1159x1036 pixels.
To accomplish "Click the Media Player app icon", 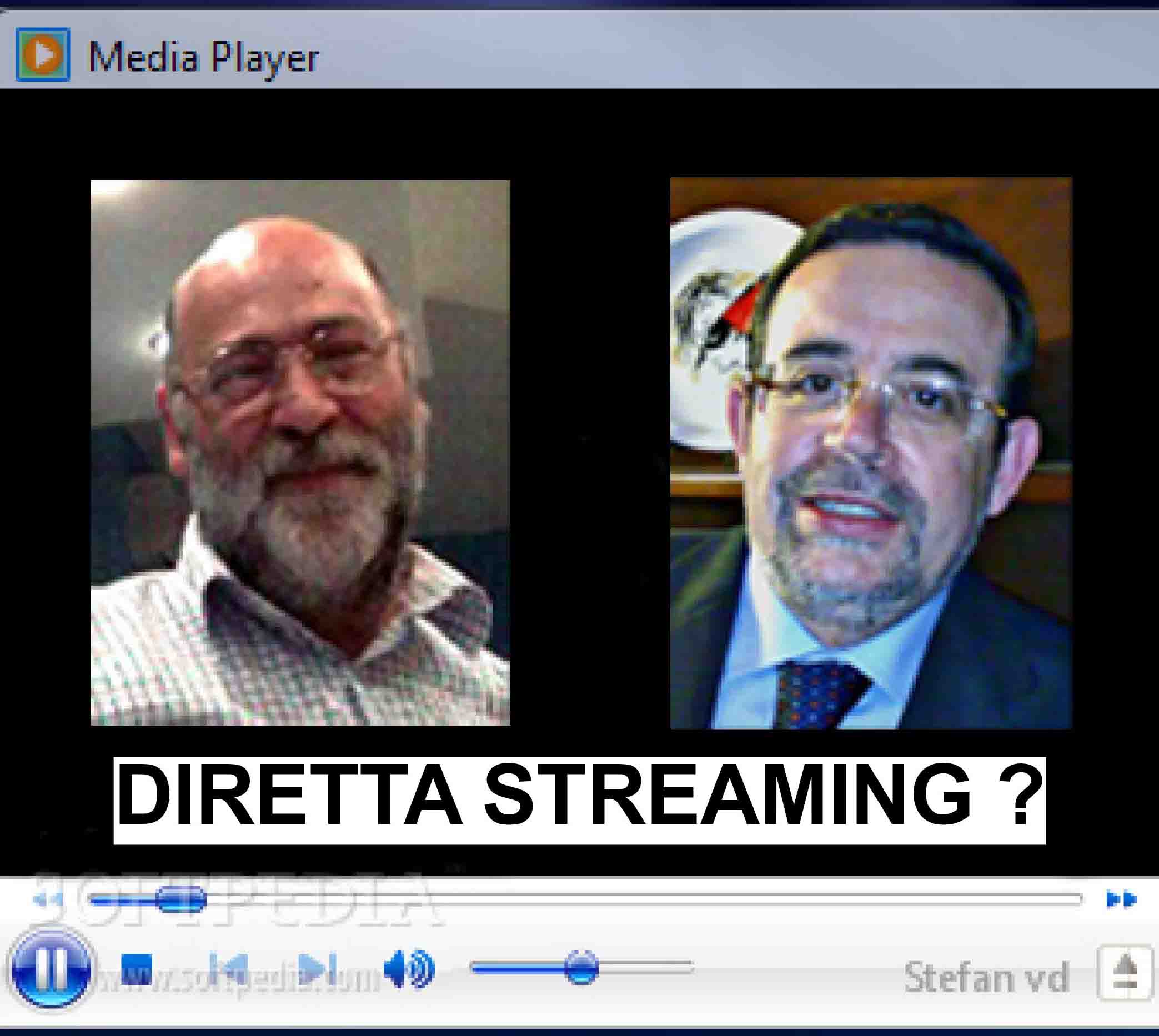I will coord(43,54).
